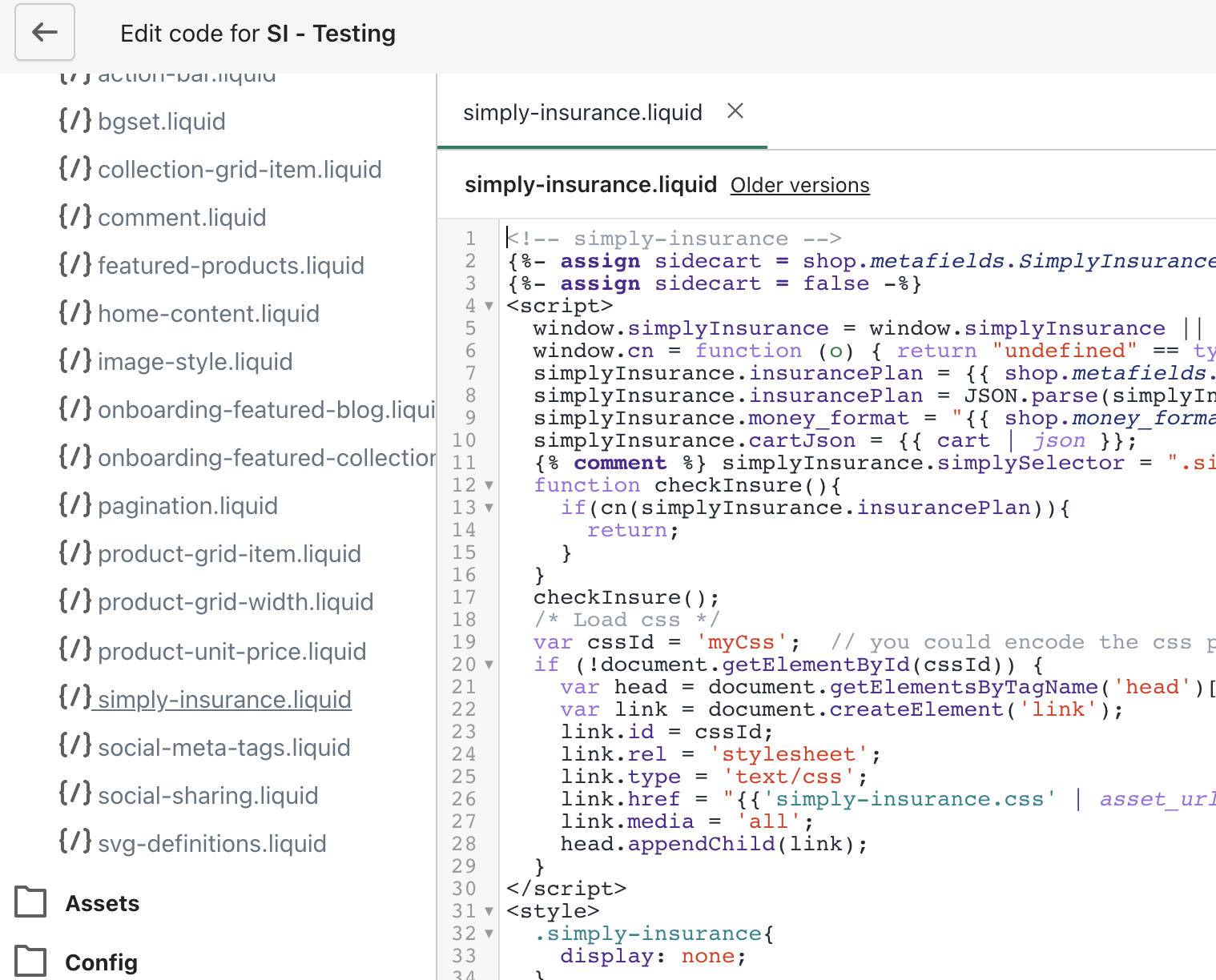
Task: Place cursor on the checkInsure(); call line
Action: [x=626, y=597]
